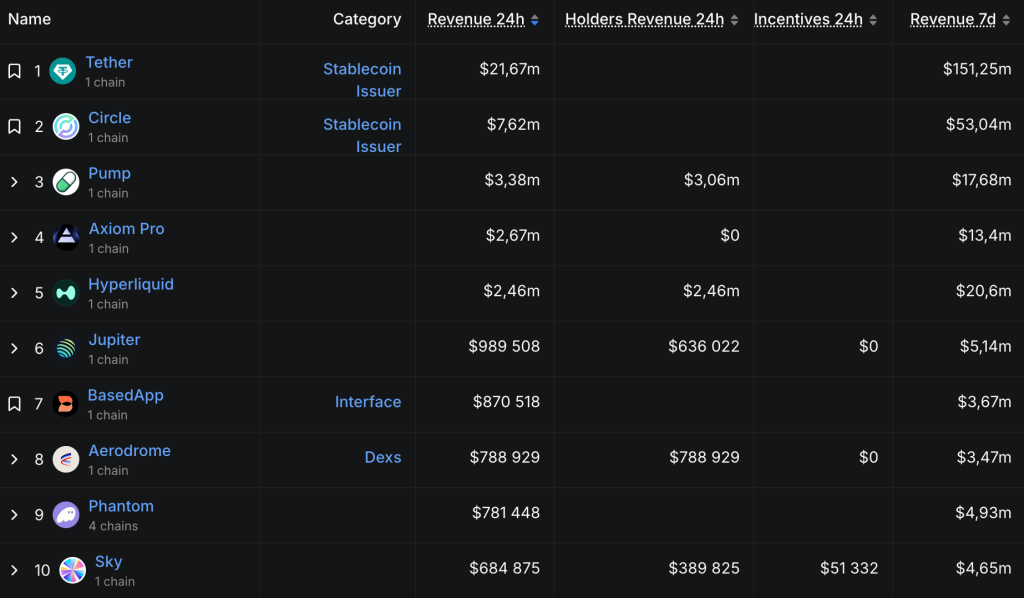Expand the Pump row
This screenshot has height=598, width=1024.
[14, 182]
